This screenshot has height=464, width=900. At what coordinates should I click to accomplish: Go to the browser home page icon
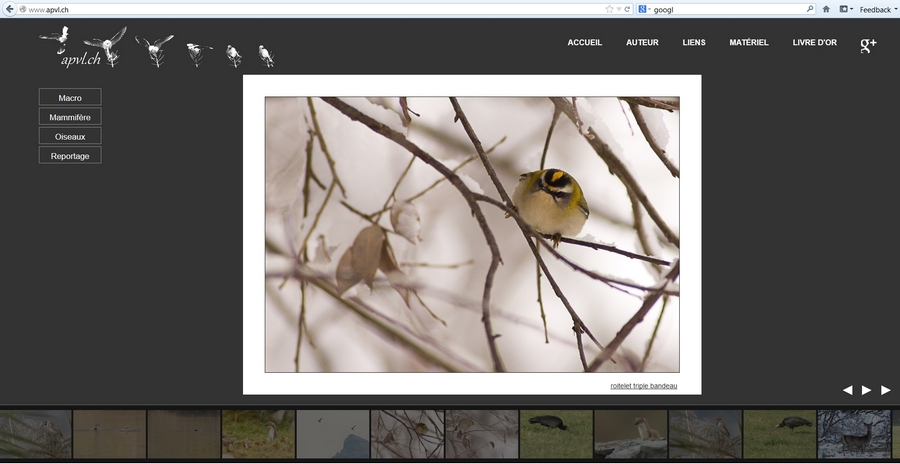click(826, 9)
